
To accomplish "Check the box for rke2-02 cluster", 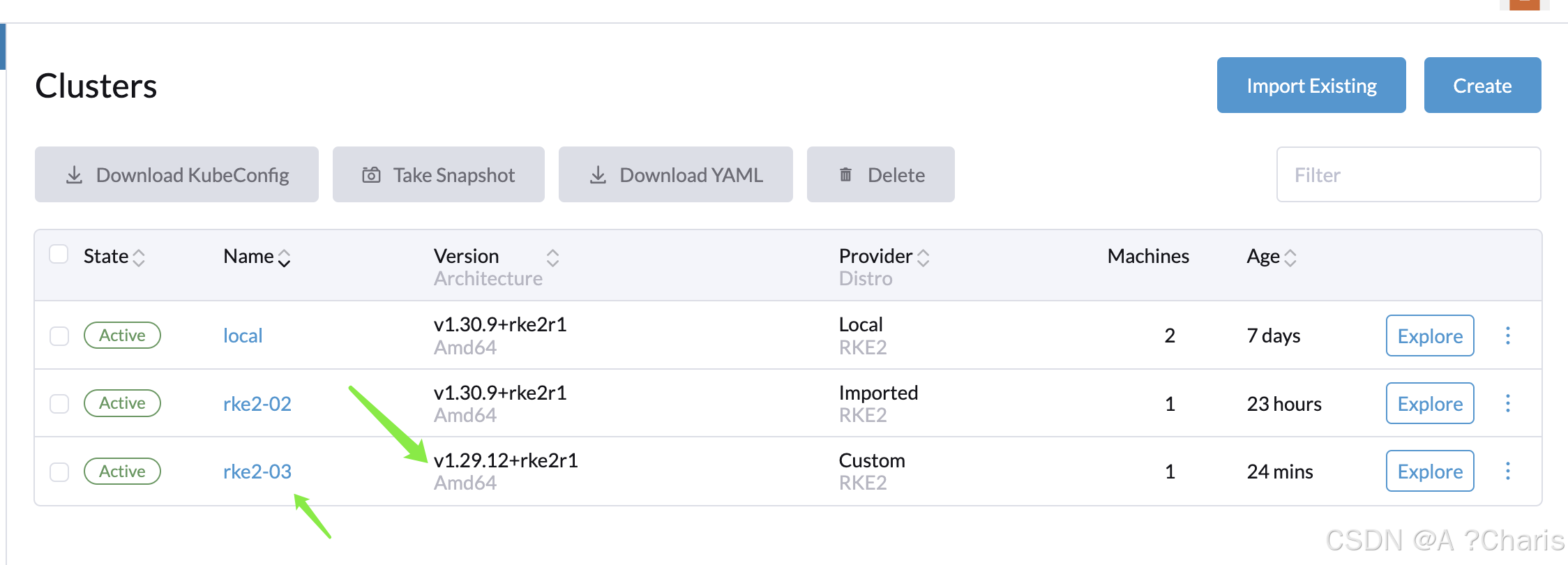I will pyautogui.click(x=59, y=404).
